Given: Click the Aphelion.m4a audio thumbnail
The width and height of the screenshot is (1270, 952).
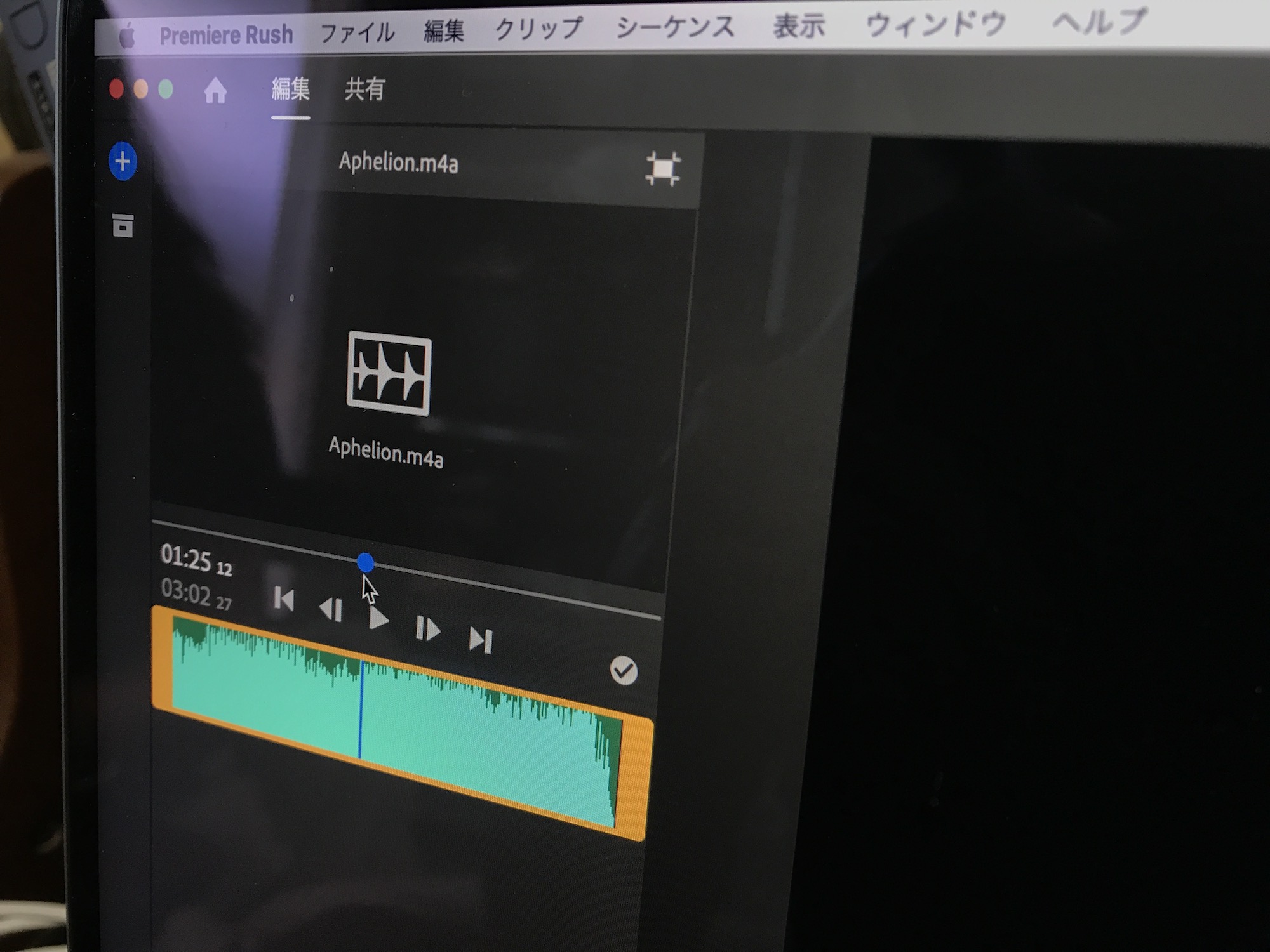Looking at the screenshot, I should click(x=389, y=374).
